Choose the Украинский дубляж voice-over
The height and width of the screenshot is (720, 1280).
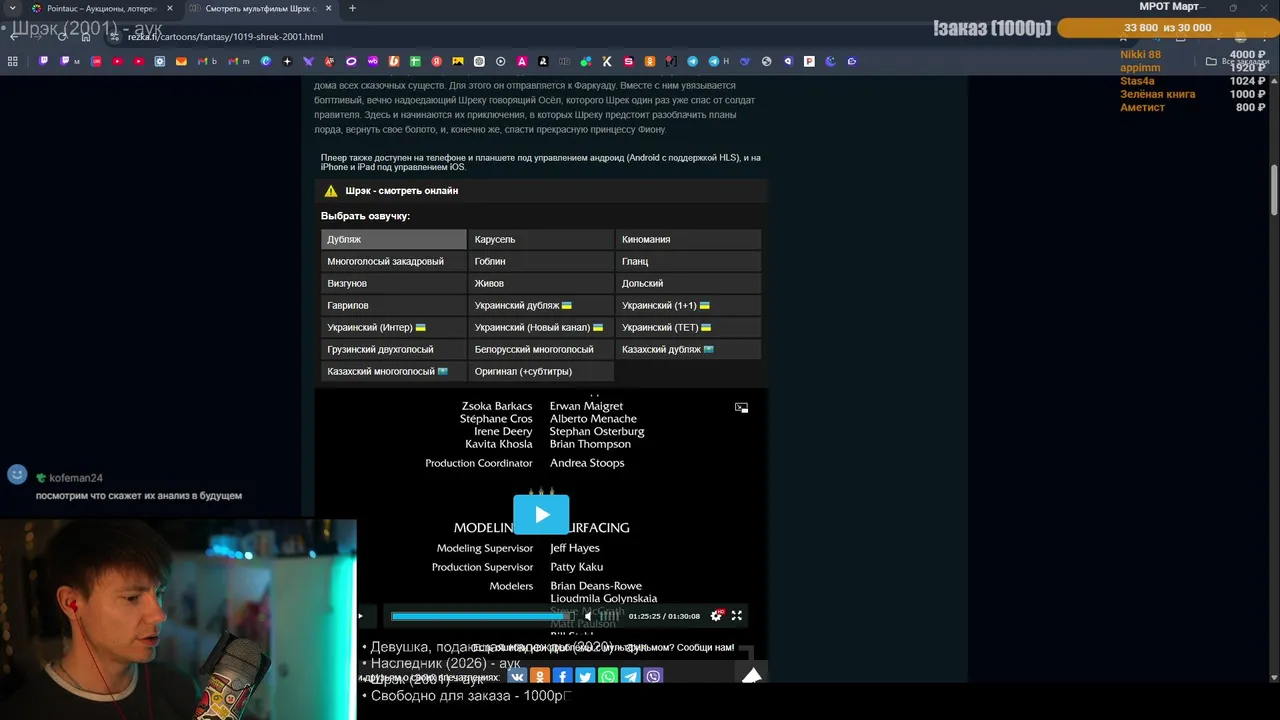point(540,306)
